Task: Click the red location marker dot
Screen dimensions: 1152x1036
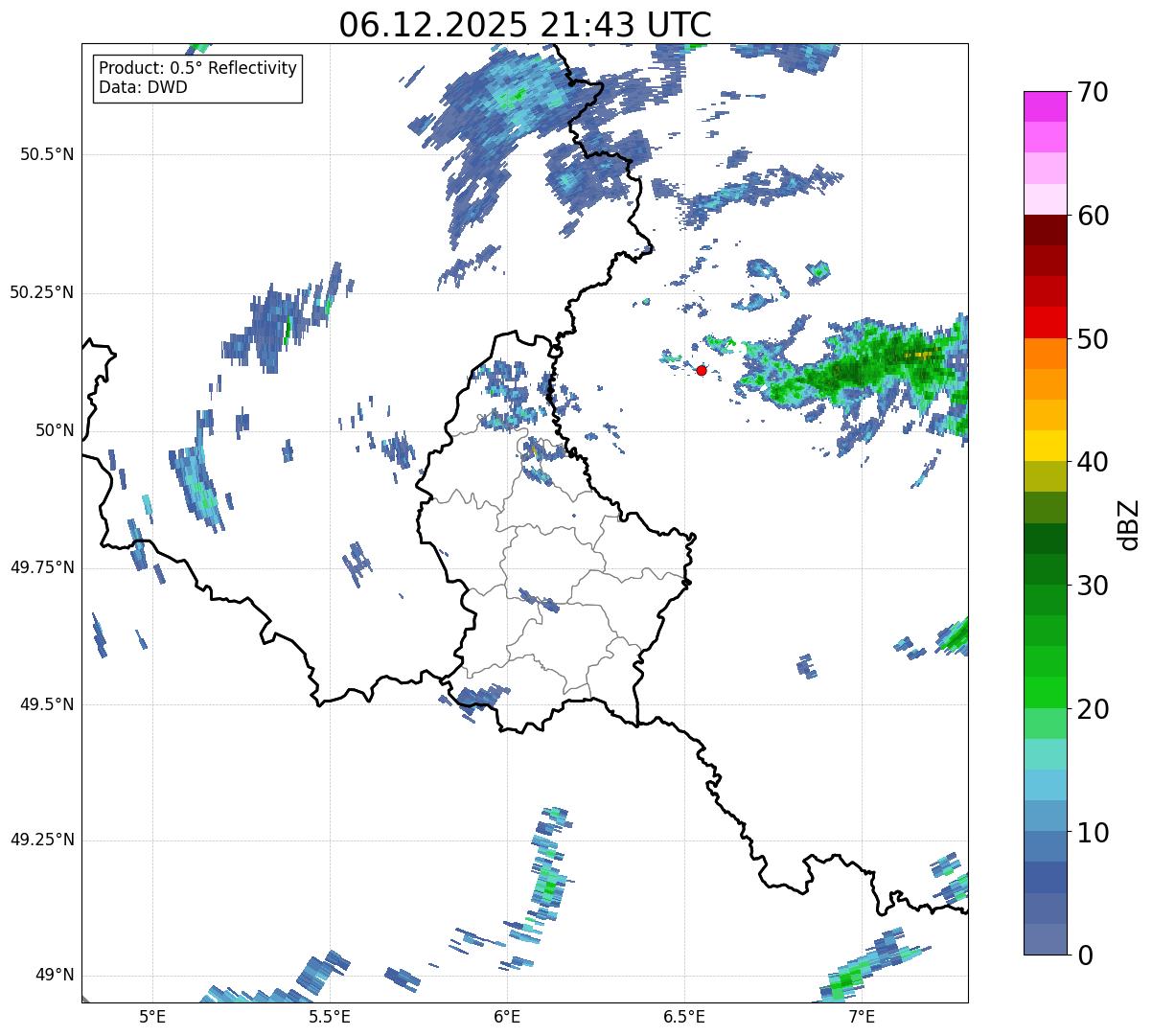Action: tap(702, 370)
